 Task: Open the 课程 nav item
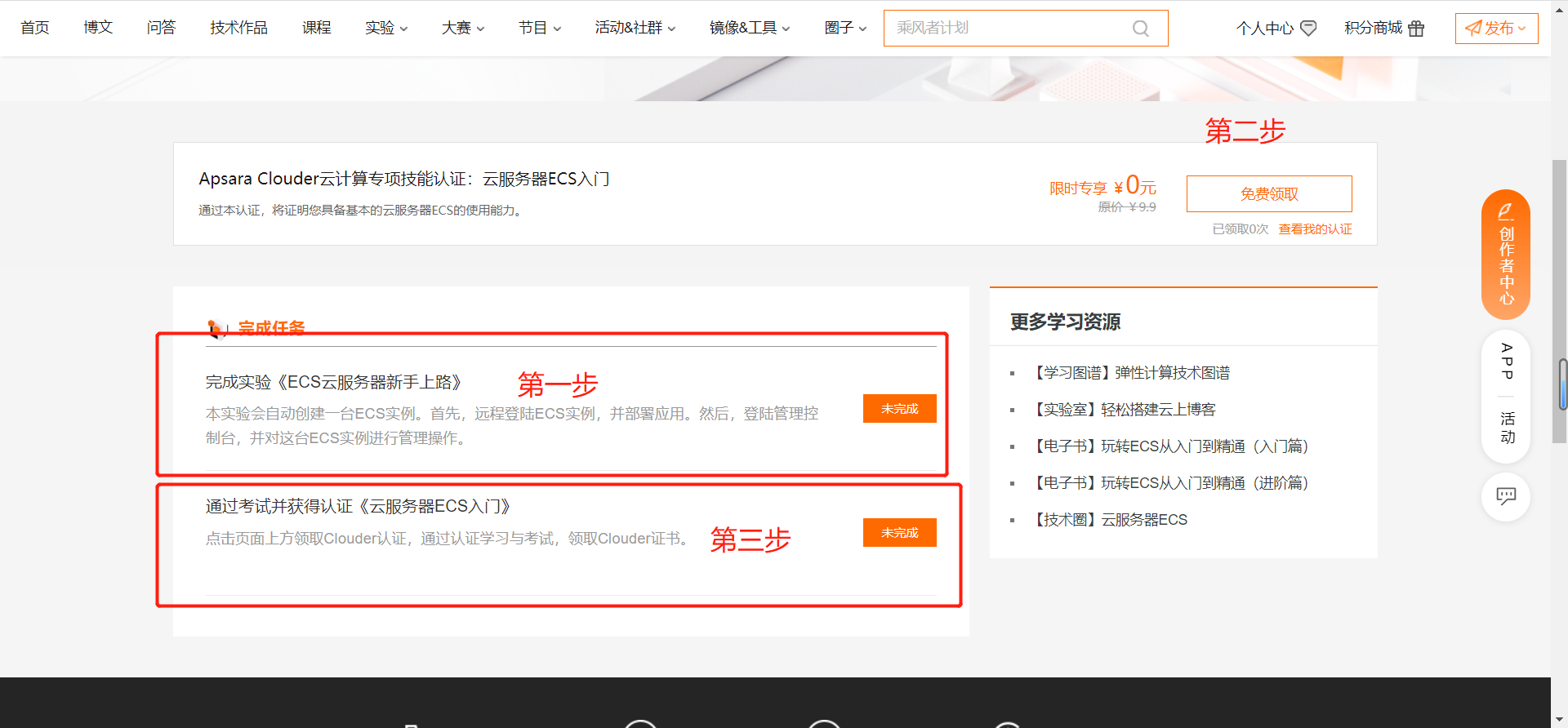(x=317, y=28)
